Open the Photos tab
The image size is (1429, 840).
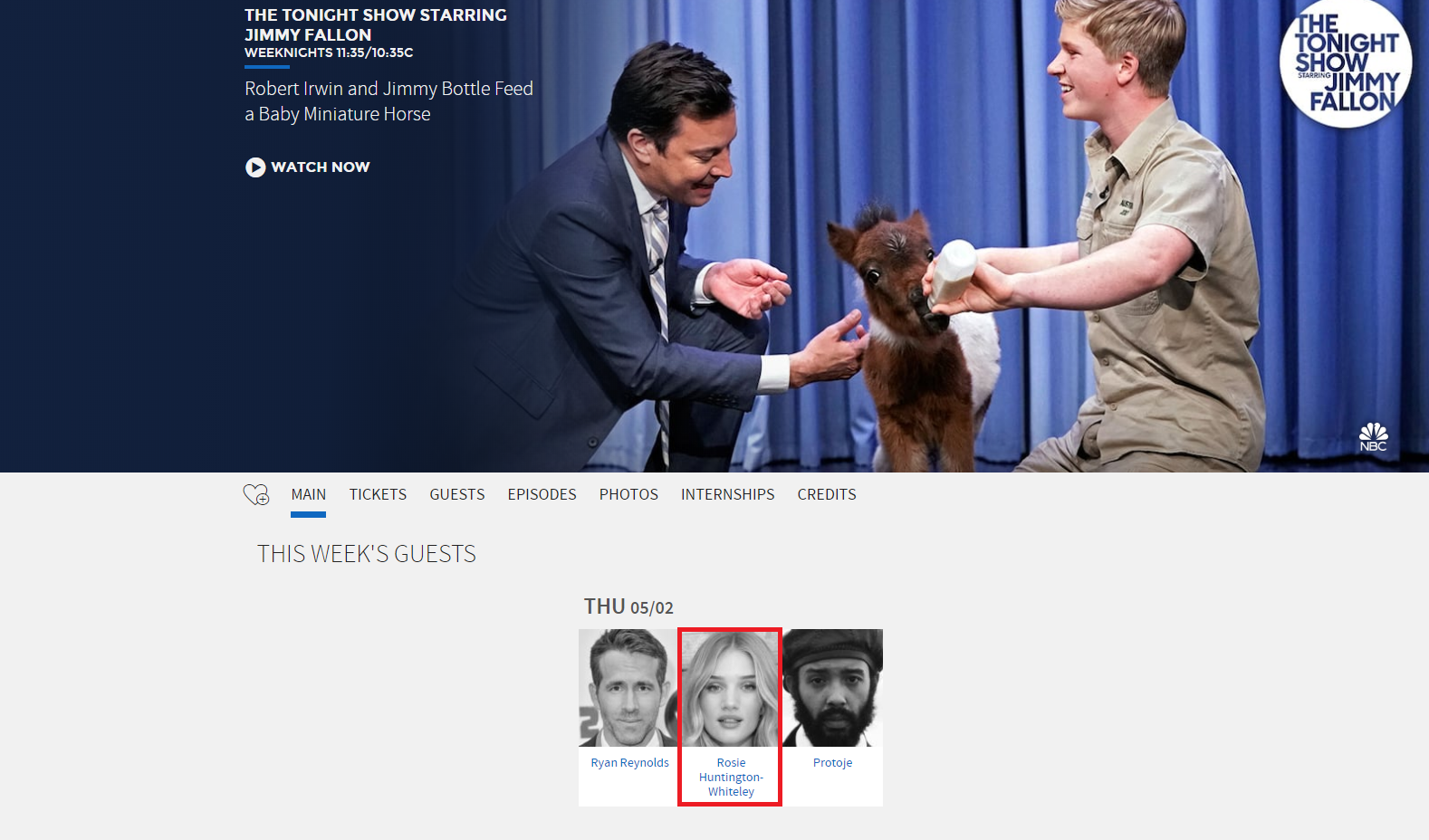coord(628,495)
